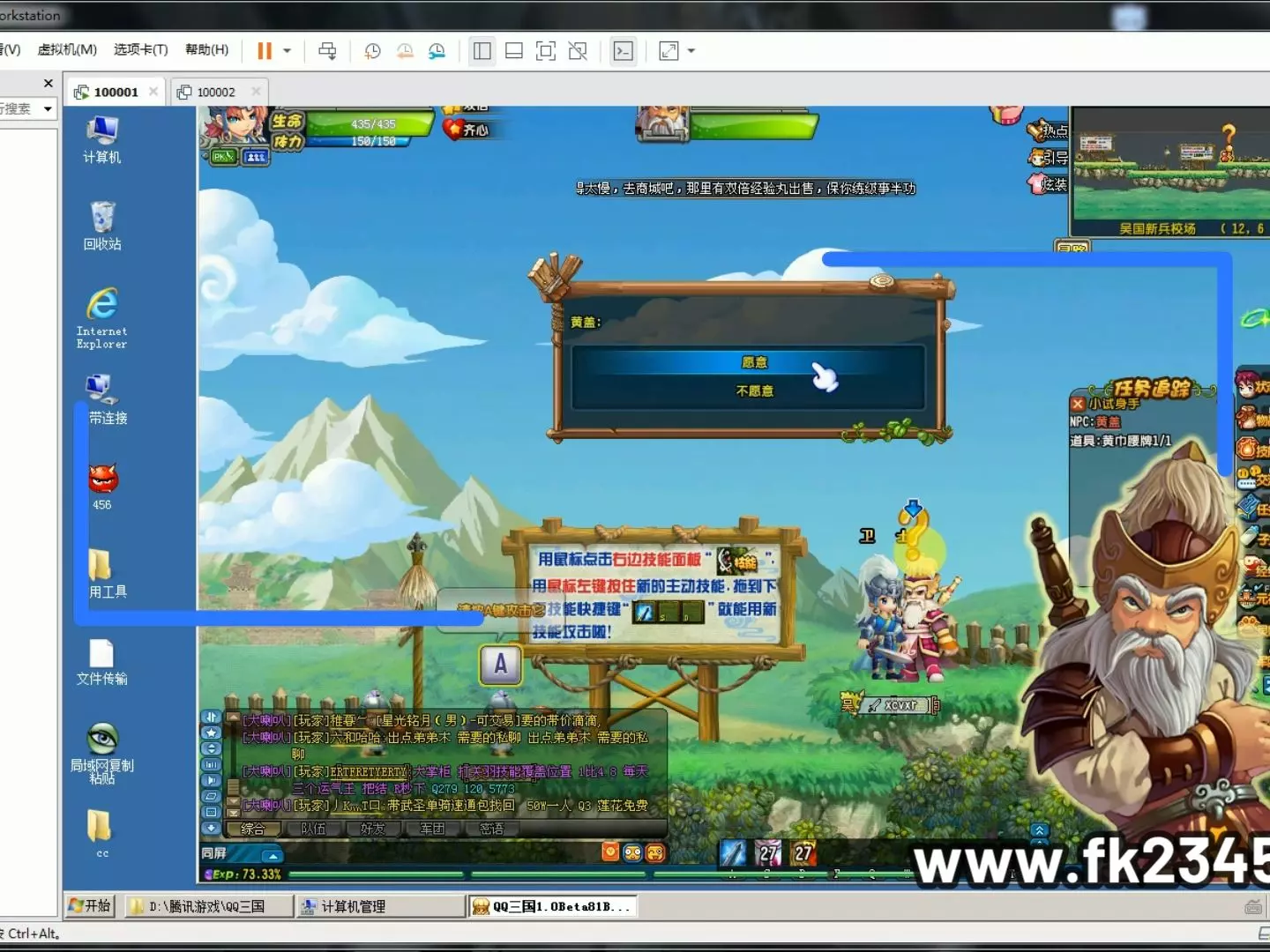The width and height of the screenshot is (1270, 952).
Task: Open the 引导 guide button
Action: 1048,158
